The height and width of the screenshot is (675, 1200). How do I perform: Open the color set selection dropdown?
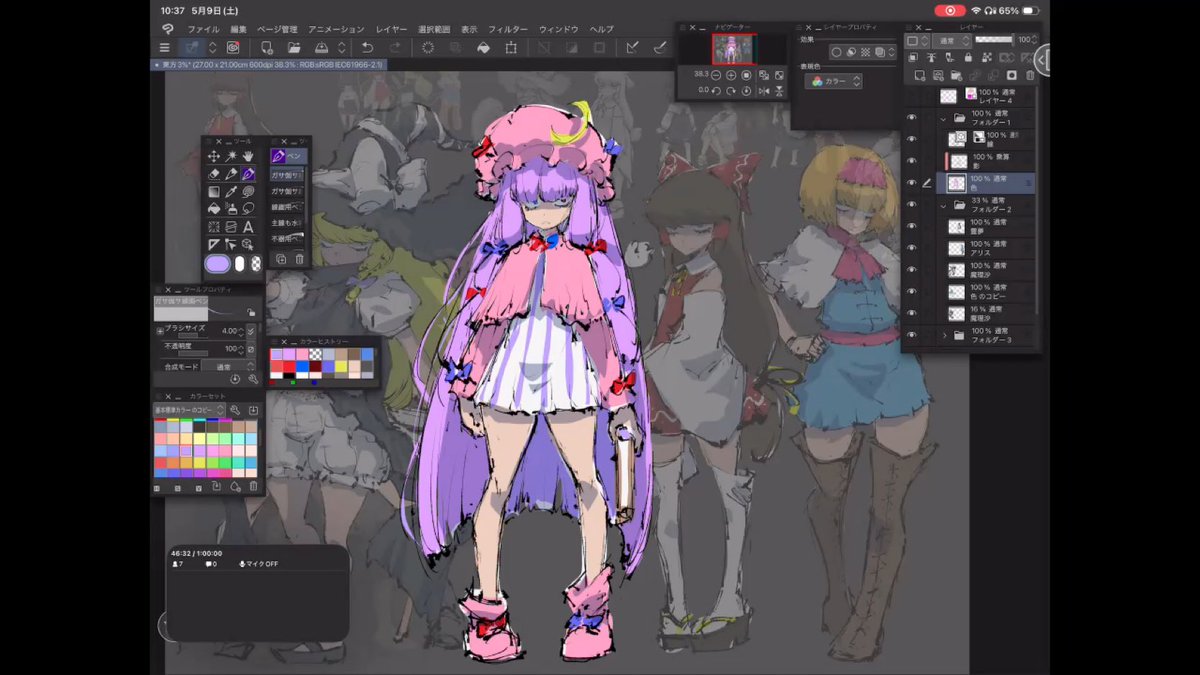[189, 410]
